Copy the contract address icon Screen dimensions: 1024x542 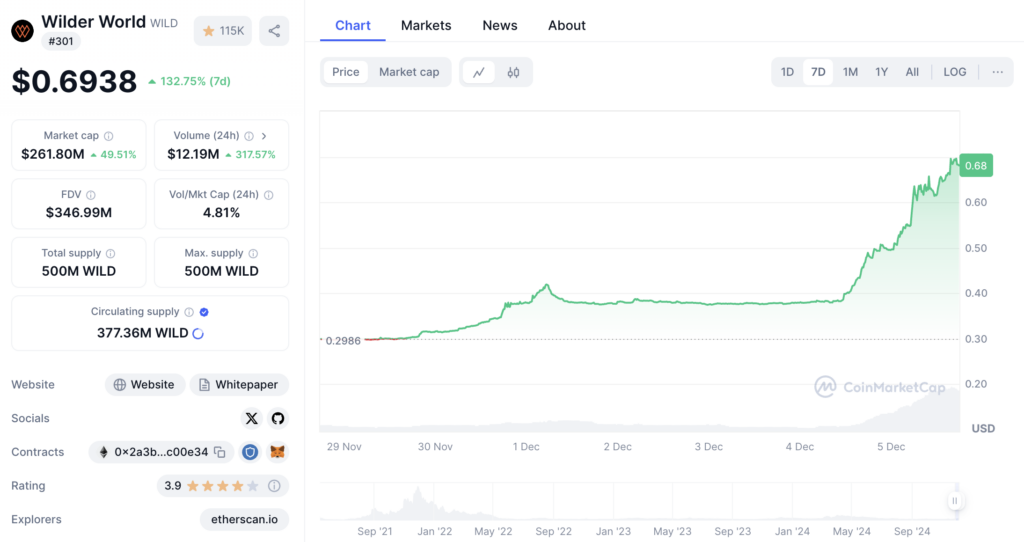click(x=220, y=452)
